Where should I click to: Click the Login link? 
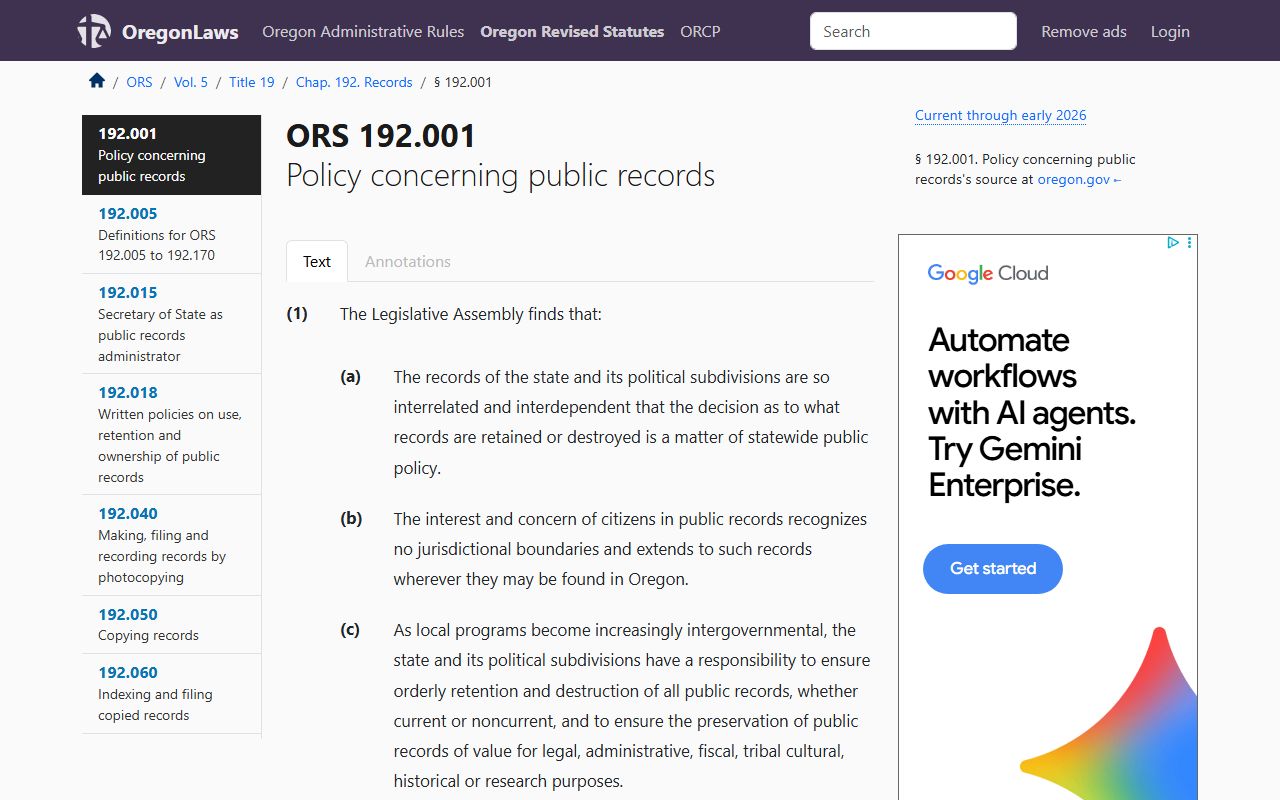(1170, 31)
